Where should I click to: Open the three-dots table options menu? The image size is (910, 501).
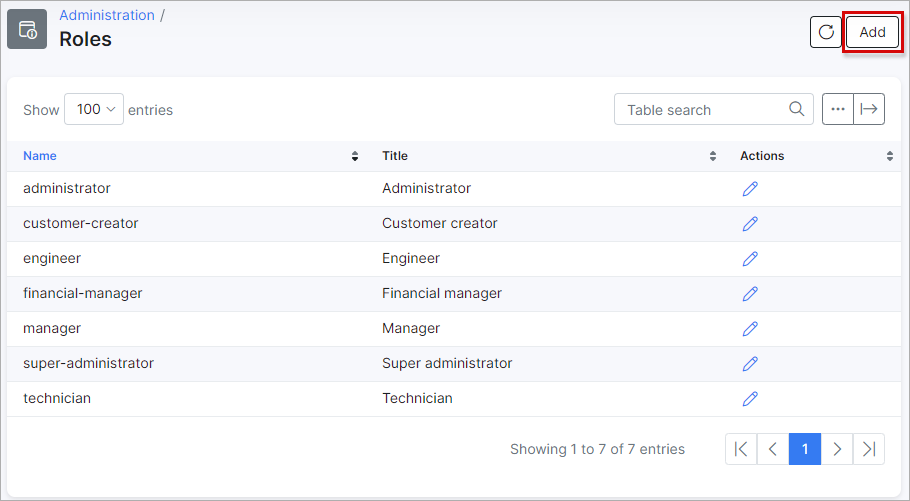(837, 109)
